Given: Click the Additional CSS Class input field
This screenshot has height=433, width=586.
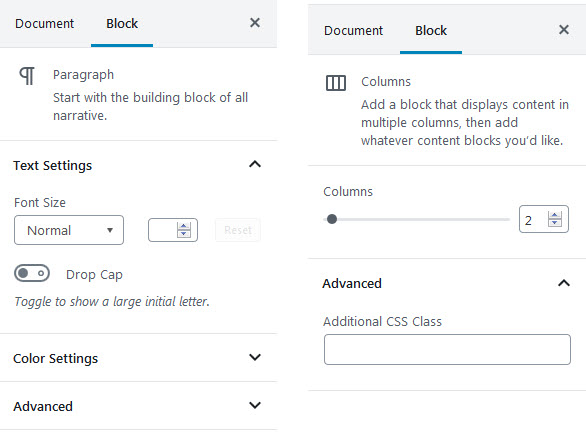Looking at the screenshot, I should (x=447, y=349).
